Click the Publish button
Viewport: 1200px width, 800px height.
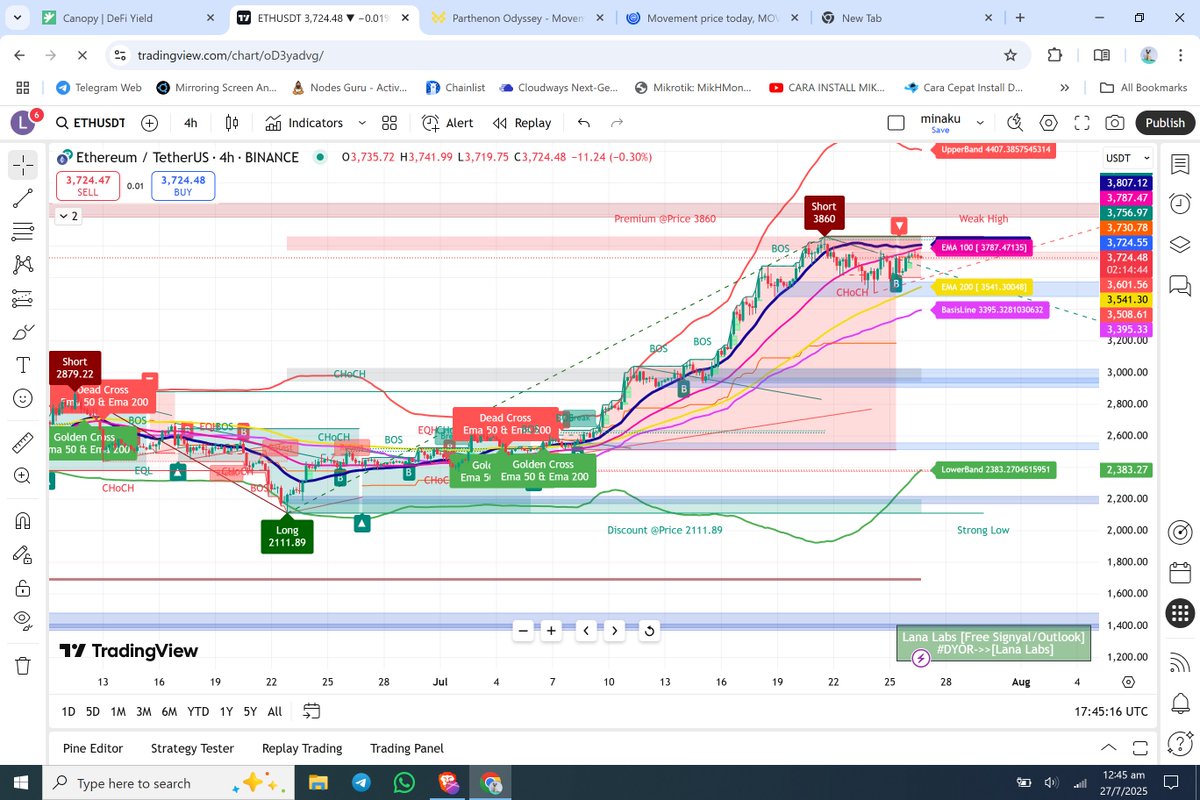click(1165, 123)
